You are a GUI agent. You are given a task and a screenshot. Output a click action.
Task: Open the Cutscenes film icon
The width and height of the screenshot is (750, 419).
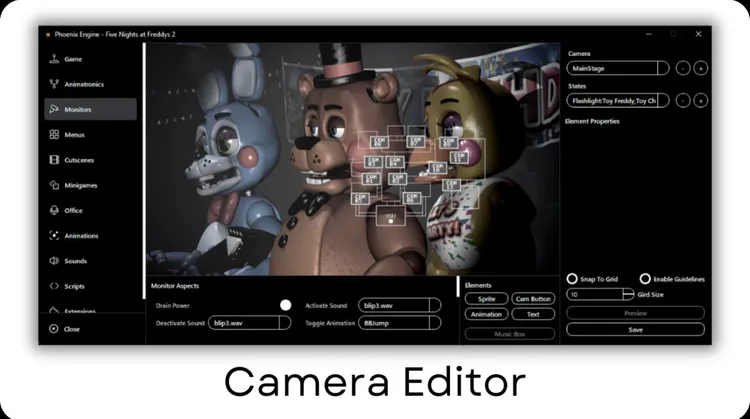pos(54,160)
